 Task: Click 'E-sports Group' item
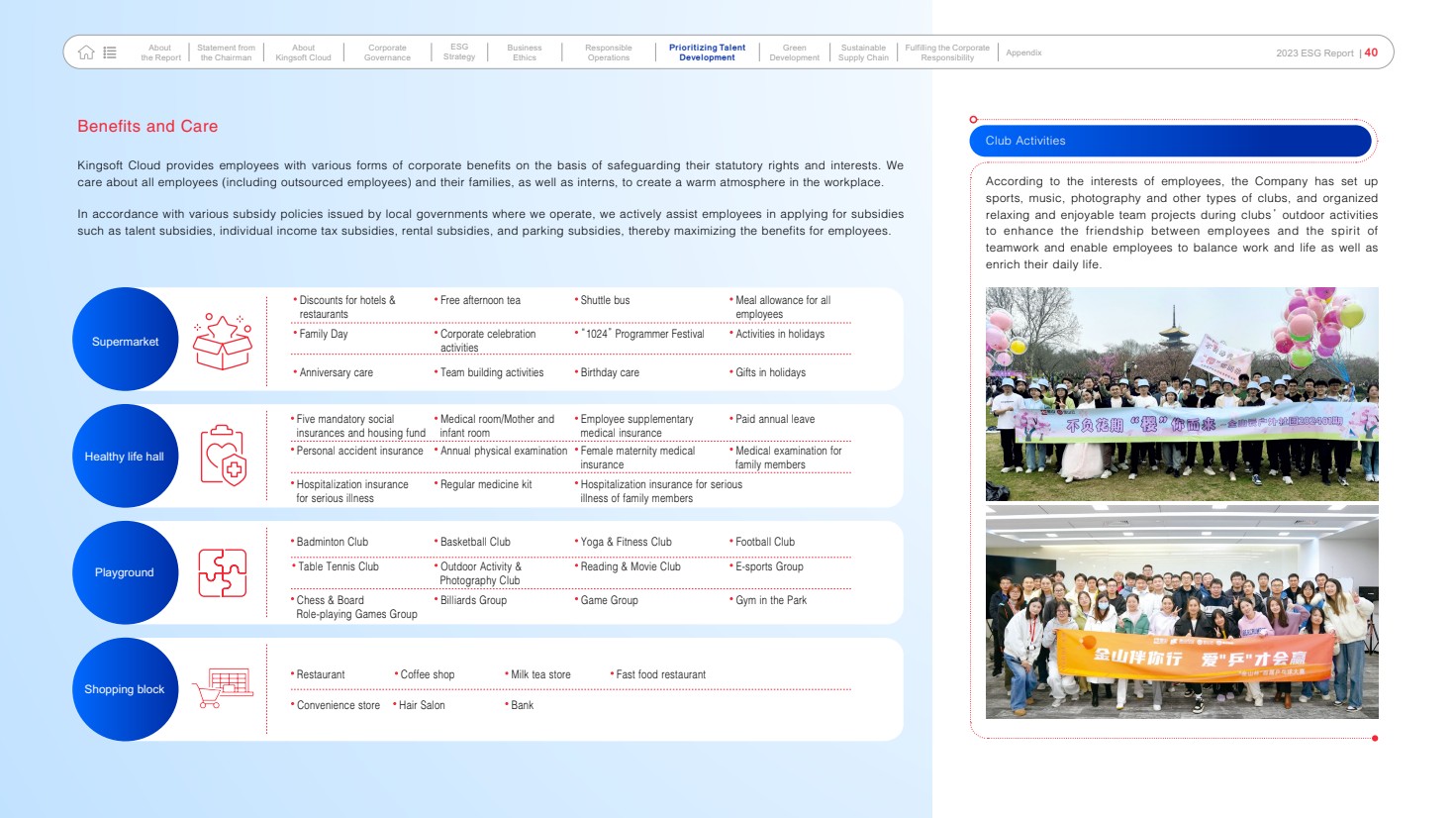pos(769,566)
